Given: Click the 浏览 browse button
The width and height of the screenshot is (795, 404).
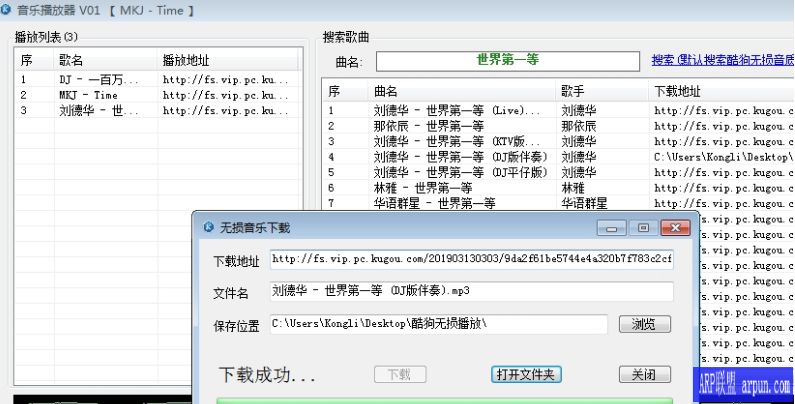Looking at the screenshot, I should (x=644, y=324).
